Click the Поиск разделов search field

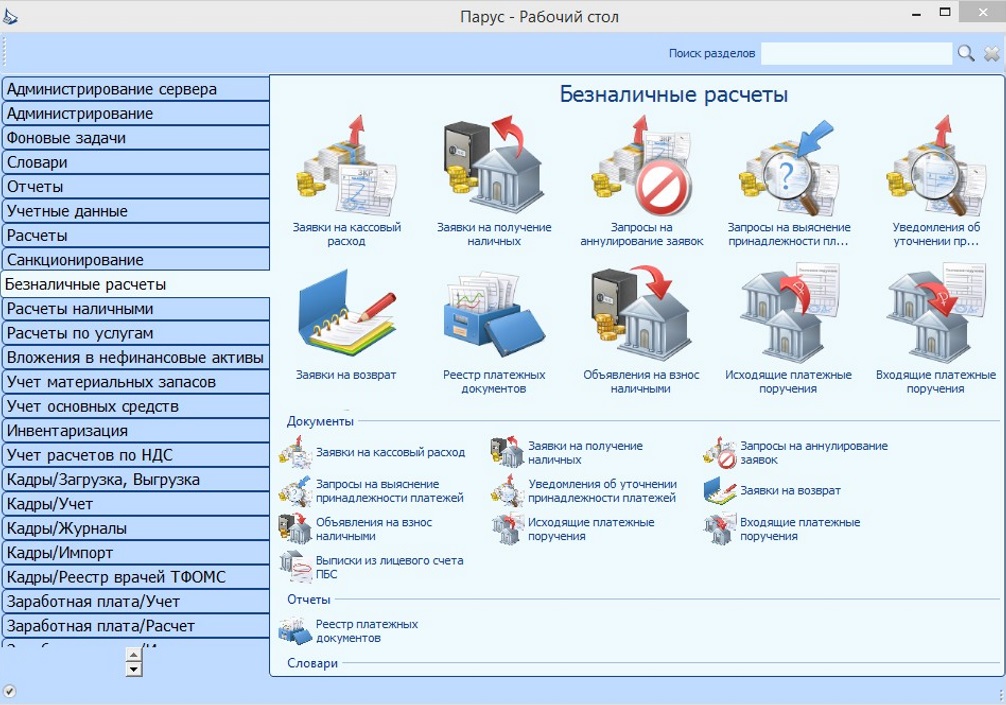[857, 53]
